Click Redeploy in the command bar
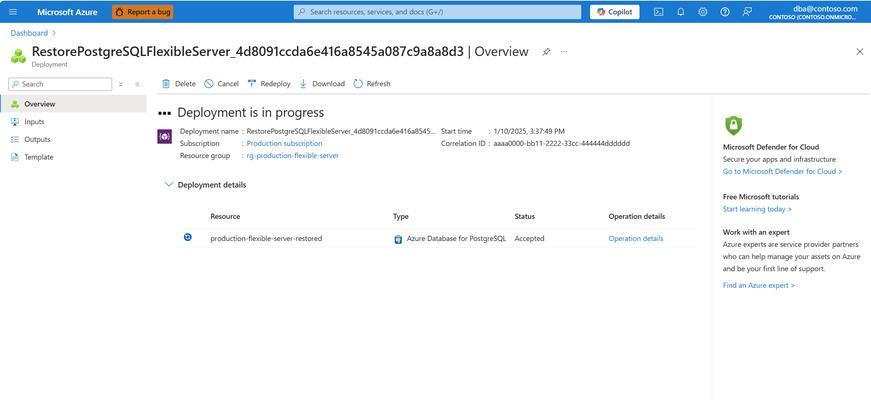Image resolution: width=871 pixels, height=400 pixels. pyautogui.click(x=269, y=84)
